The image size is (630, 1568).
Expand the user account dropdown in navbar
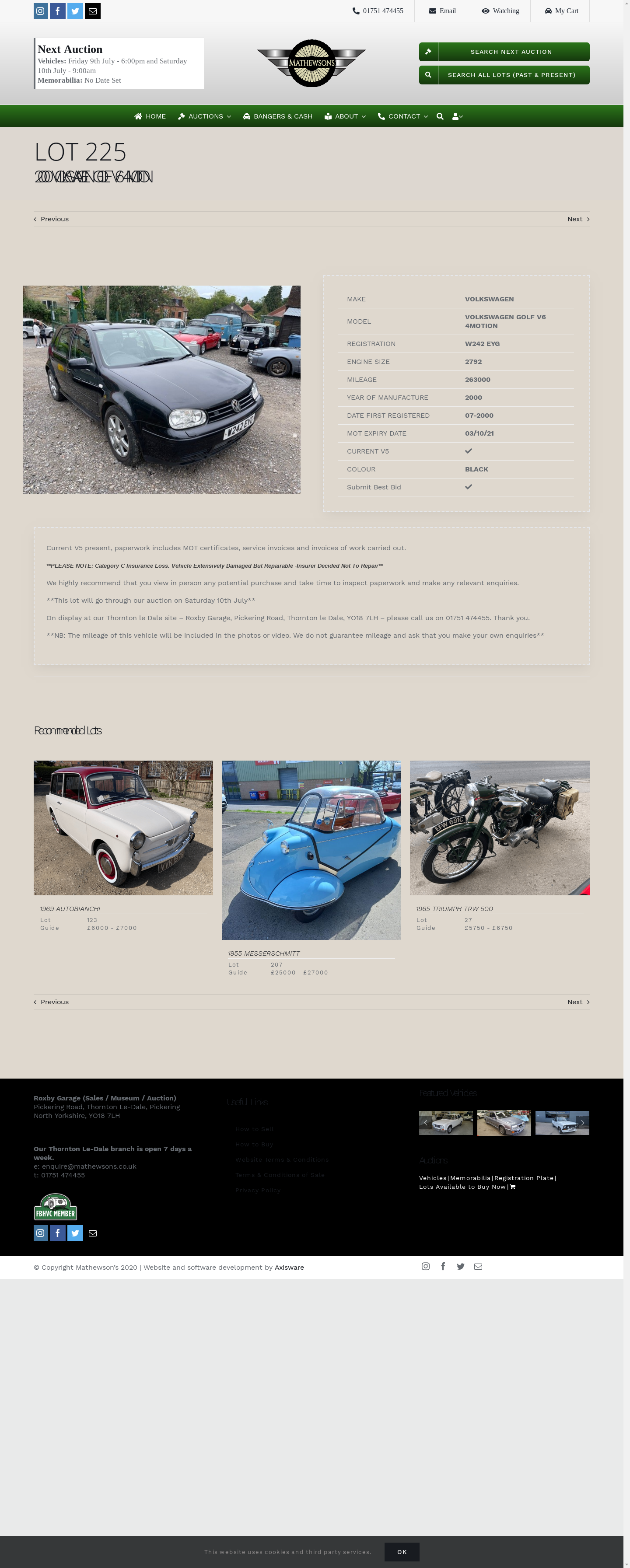point(458,116)
